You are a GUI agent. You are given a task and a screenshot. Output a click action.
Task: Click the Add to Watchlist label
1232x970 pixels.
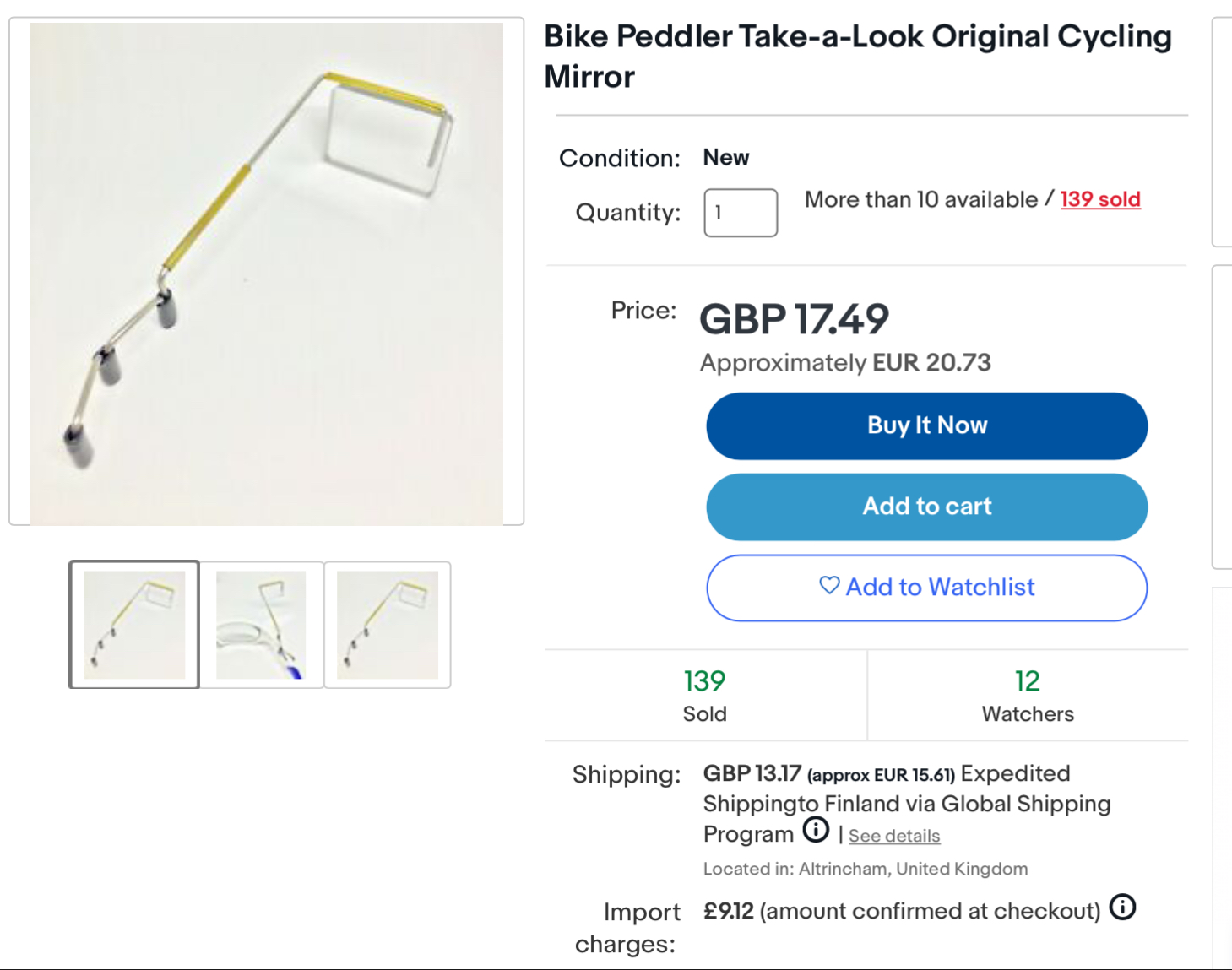pos(940,588)
